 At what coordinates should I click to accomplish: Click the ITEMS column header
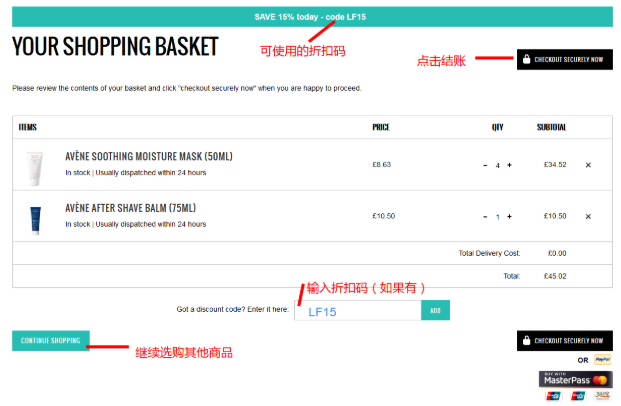coord(28,127)
